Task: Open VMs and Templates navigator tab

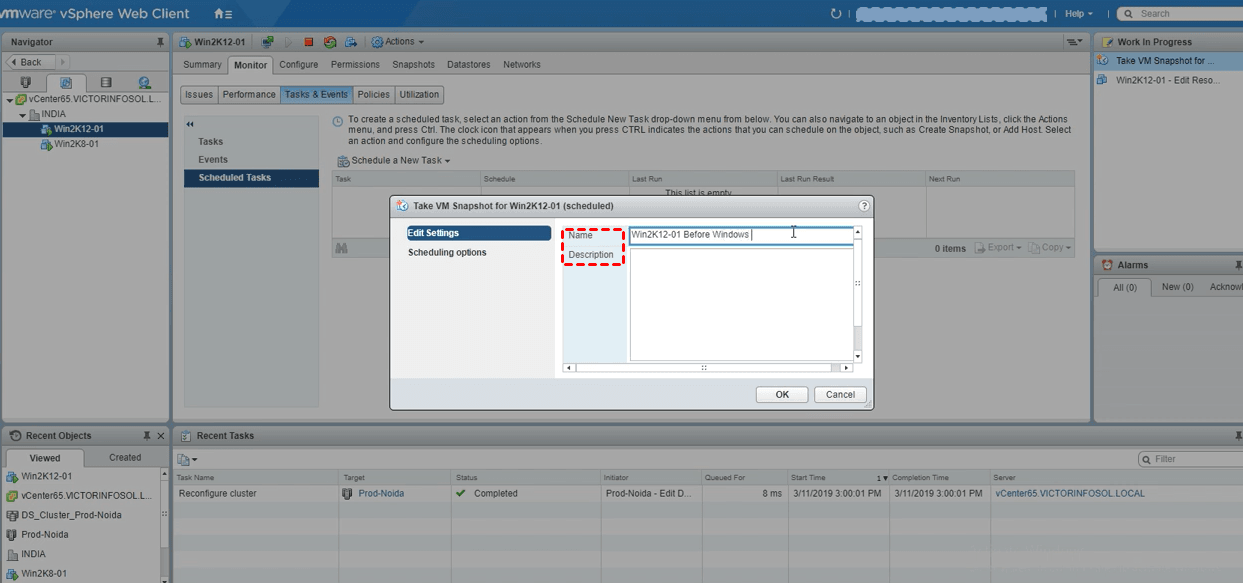Action: pos(66,83)
